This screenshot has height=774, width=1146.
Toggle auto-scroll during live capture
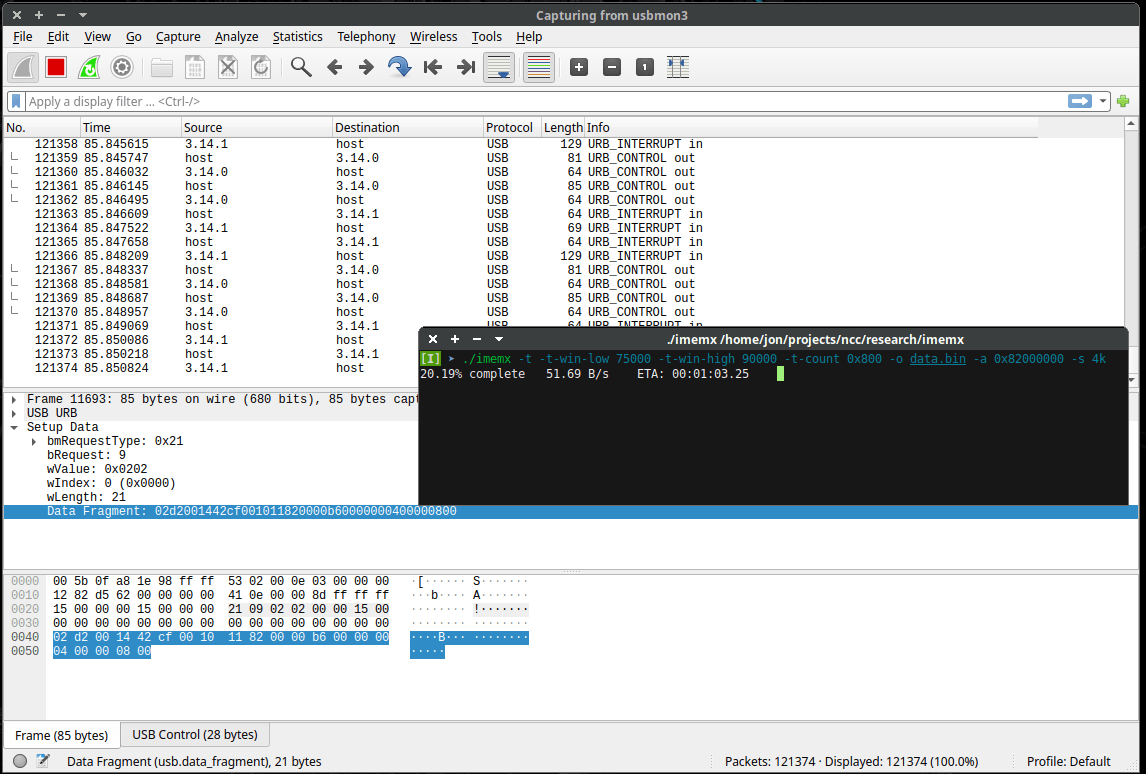click(x=499, y=68)
